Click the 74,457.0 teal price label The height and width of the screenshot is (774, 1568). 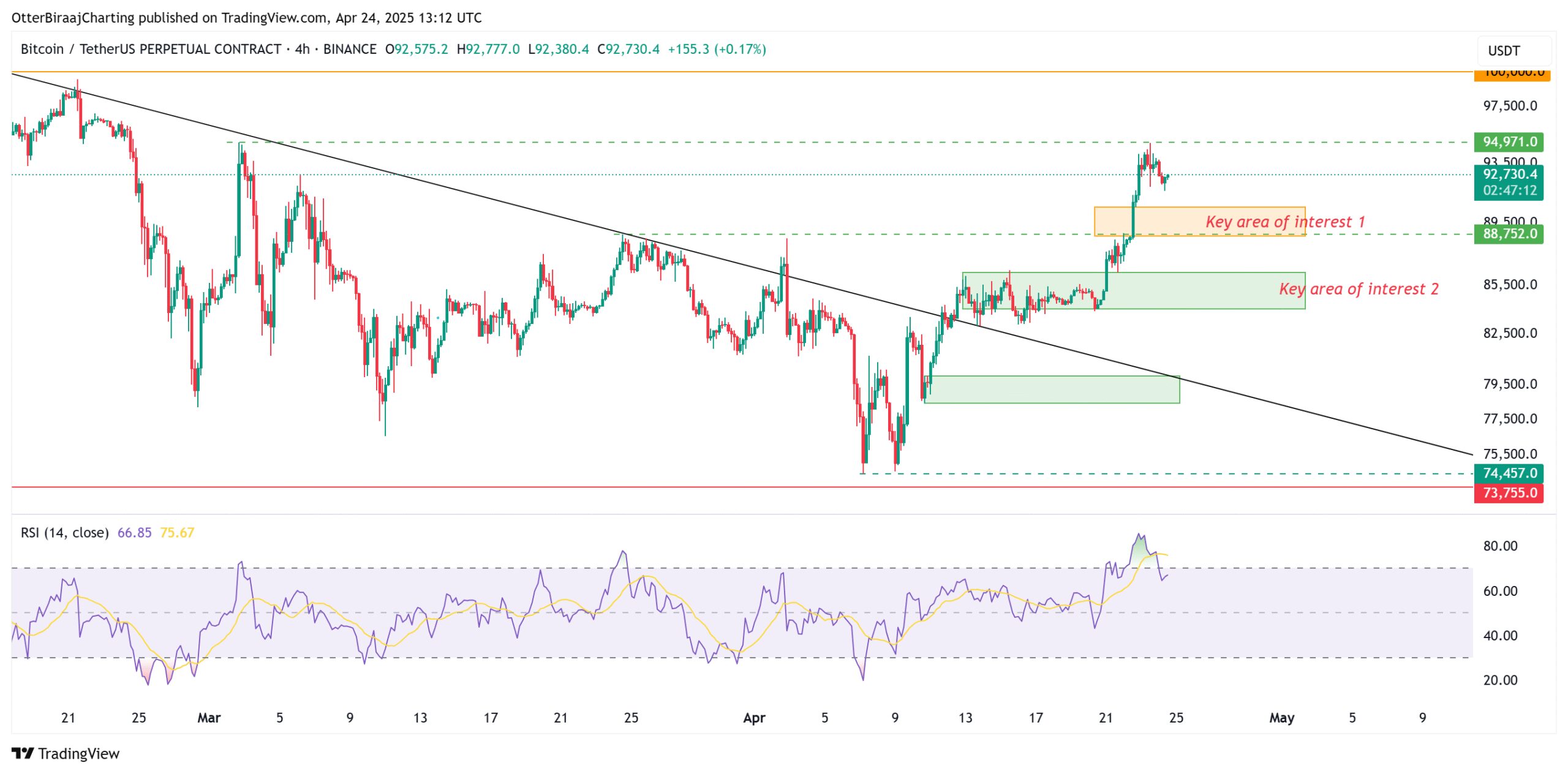click(1508, 473)
